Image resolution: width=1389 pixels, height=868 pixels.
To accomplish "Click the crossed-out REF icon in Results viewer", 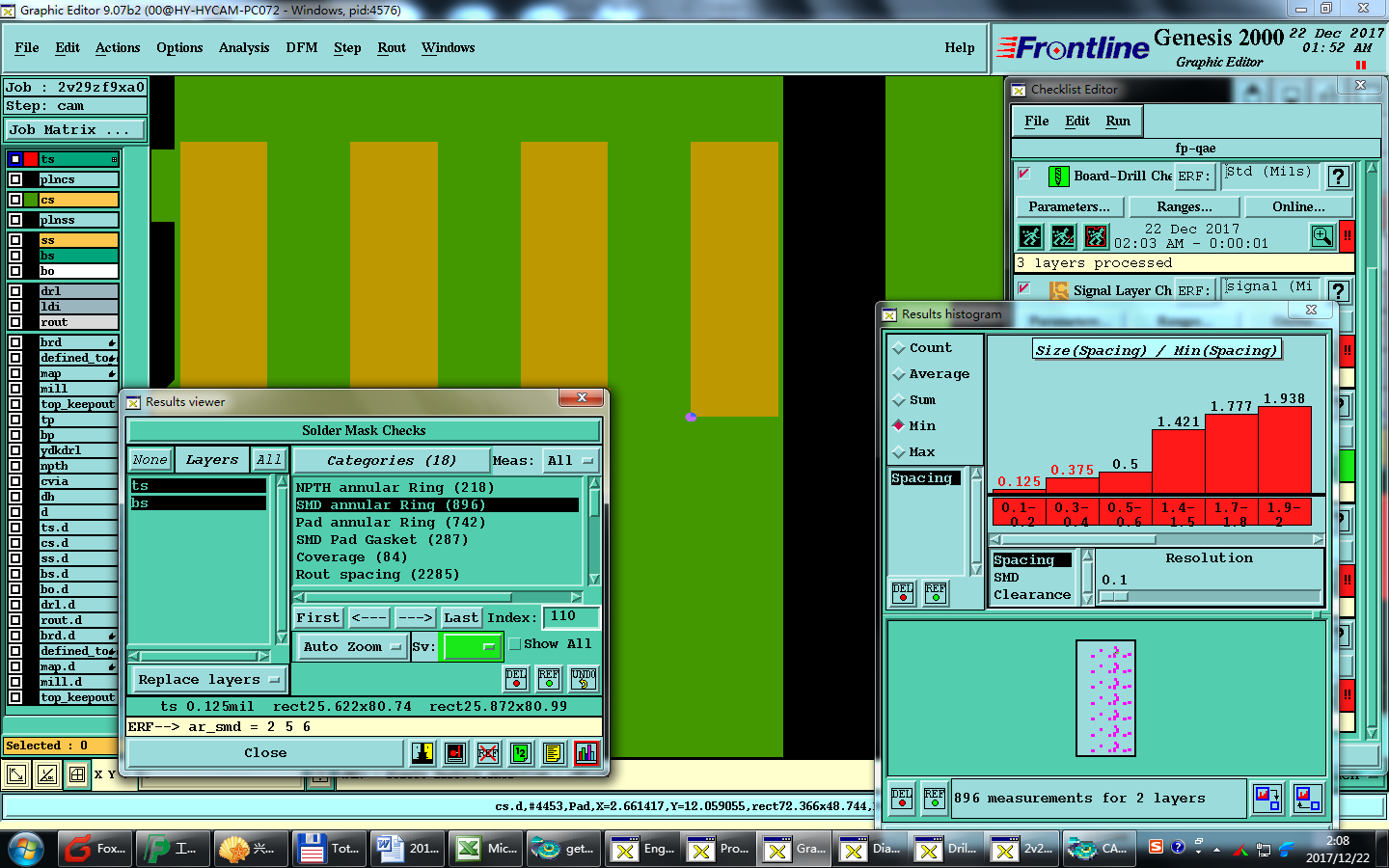I will pyautogui.click(x=488, y=753).
